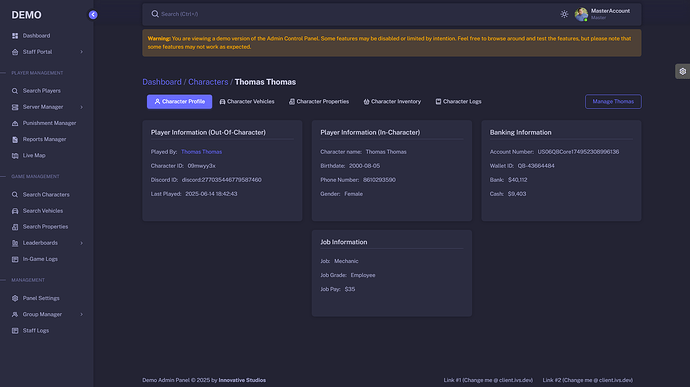Click the Wallet ID QB-43664484 value

click(x=536, y=166)
